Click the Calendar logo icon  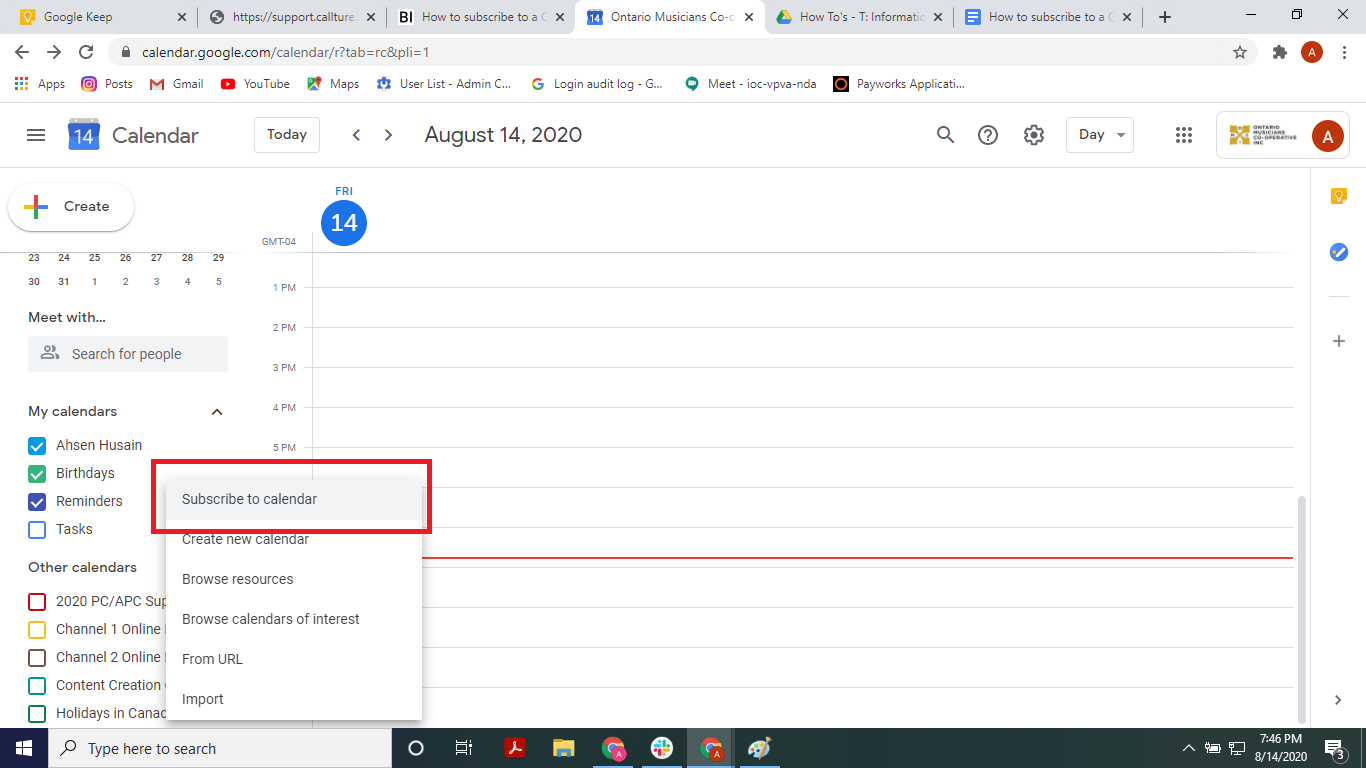[x=84, y=135]
